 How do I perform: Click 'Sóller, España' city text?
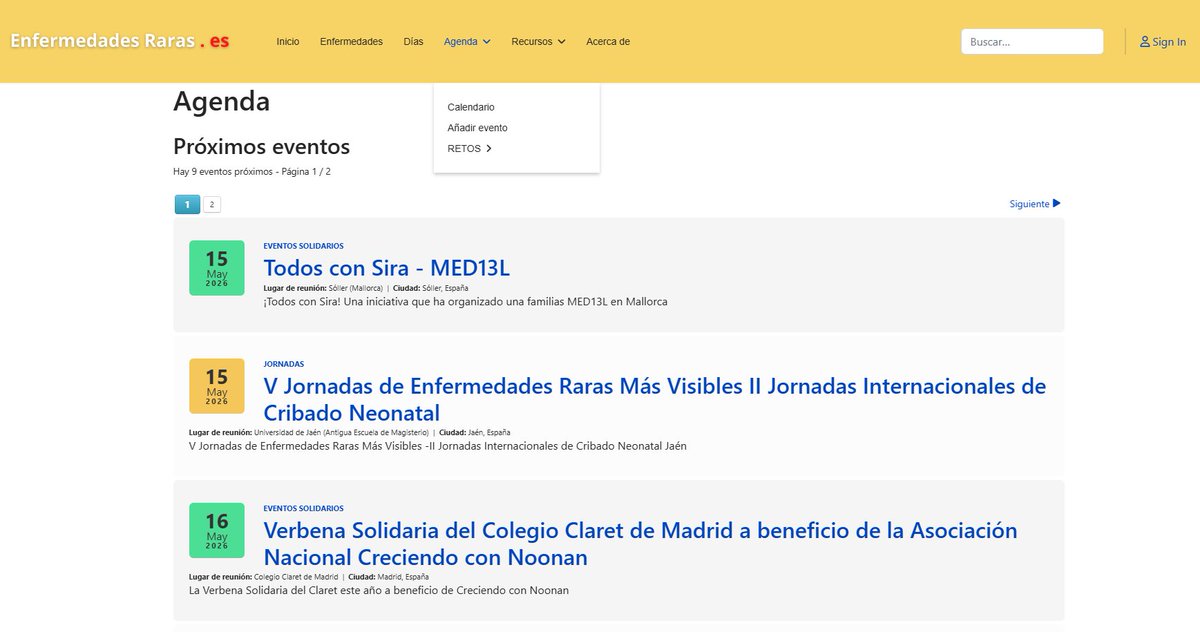pos(446,288)
